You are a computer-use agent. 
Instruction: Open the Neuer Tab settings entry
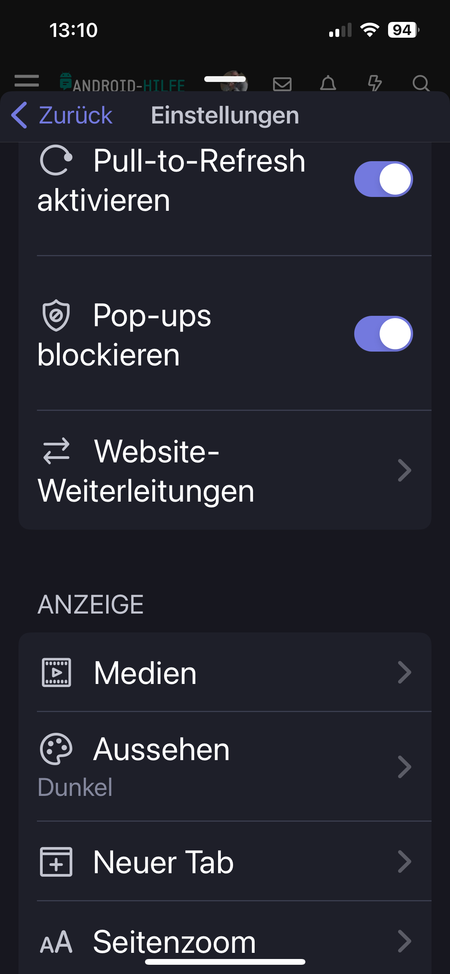click(224, 862)
